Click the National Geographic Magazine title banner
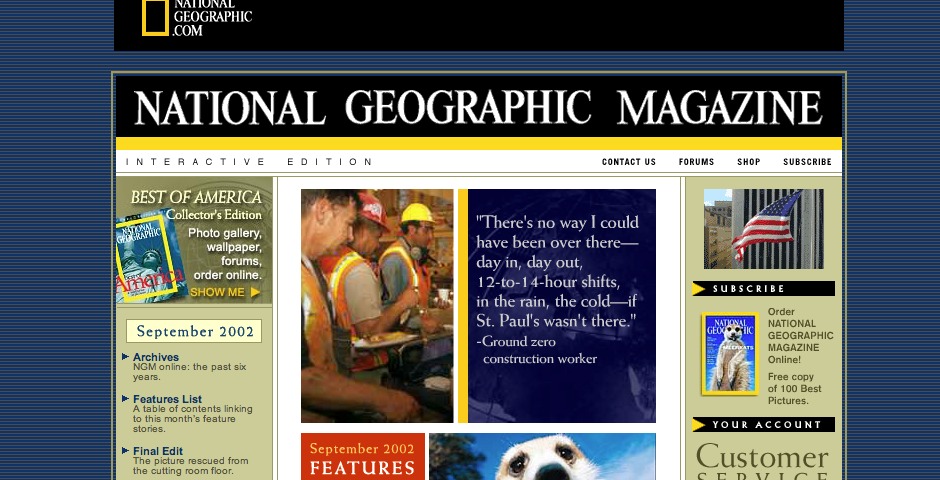The height and width of the screenshot is (480, 940). [x=478, y=107]
